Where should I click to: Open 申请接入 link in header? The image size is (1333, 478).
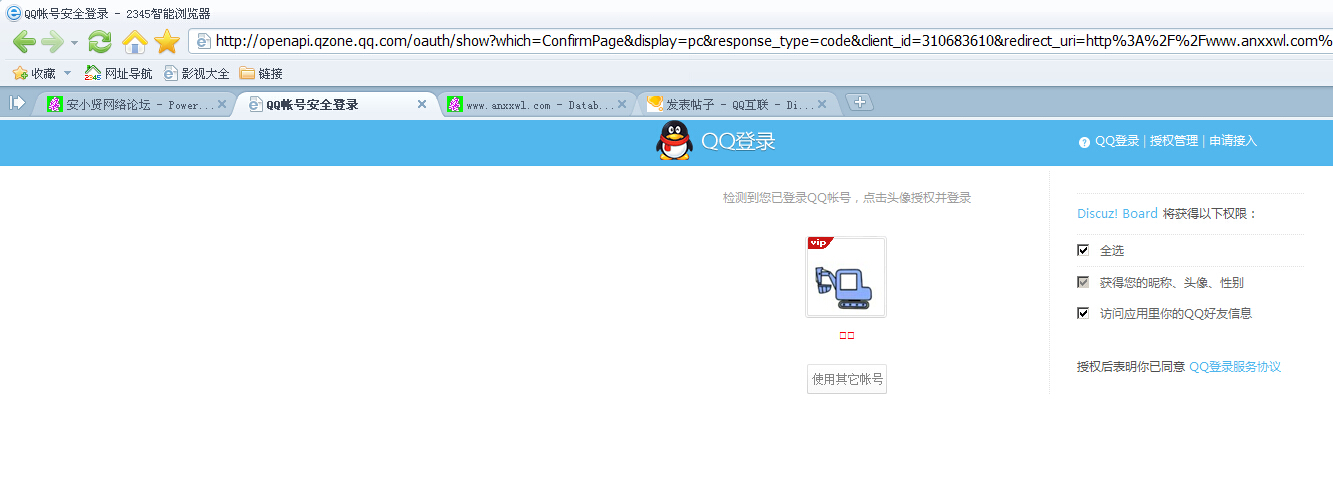pyautogui.click(x=1233, y=141)
